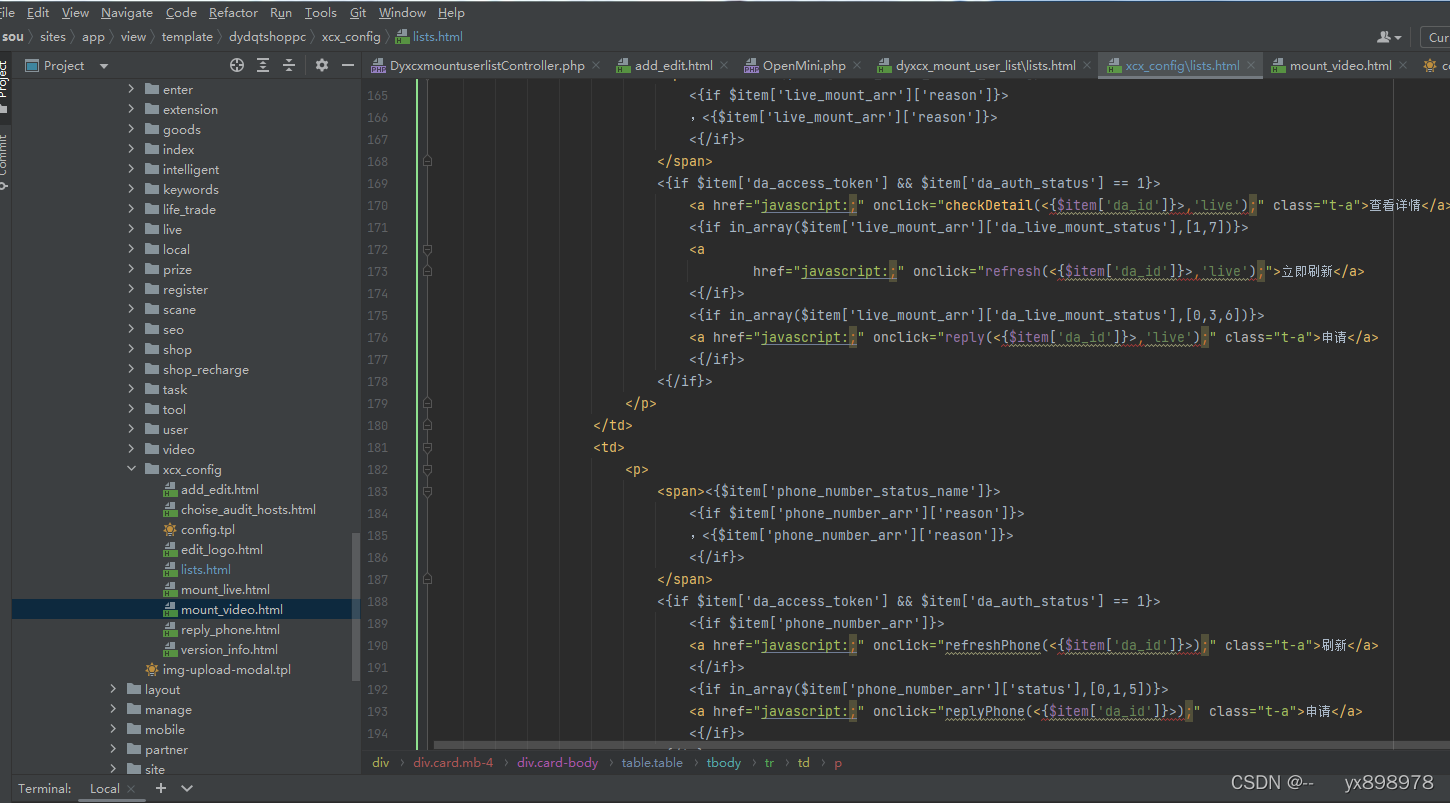
Task: Click Expand All icon in Project panel
Action: 263,65
